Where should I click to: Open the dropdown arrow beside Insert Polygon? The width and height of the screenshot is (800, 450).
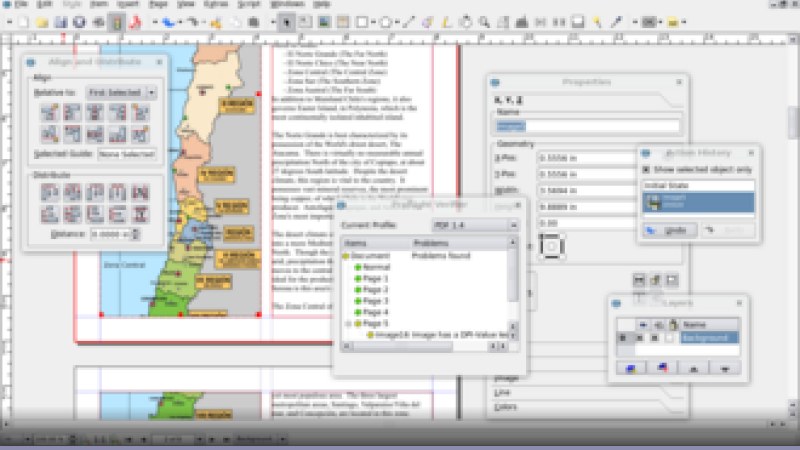tap(397, 22)
